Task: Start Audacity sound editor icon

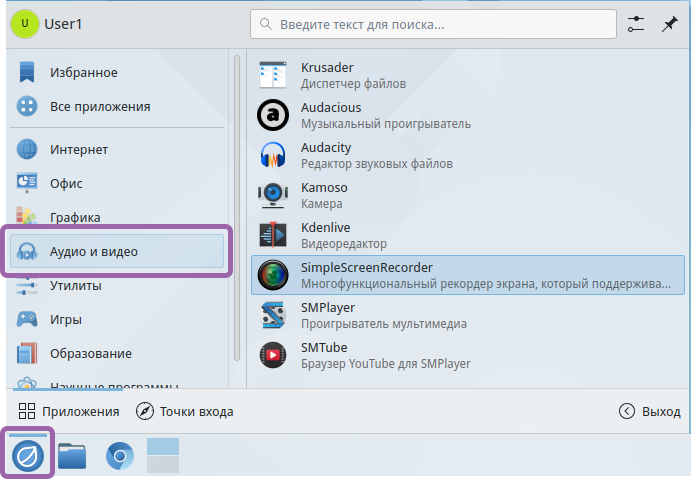Action: (x=273, y=155)
